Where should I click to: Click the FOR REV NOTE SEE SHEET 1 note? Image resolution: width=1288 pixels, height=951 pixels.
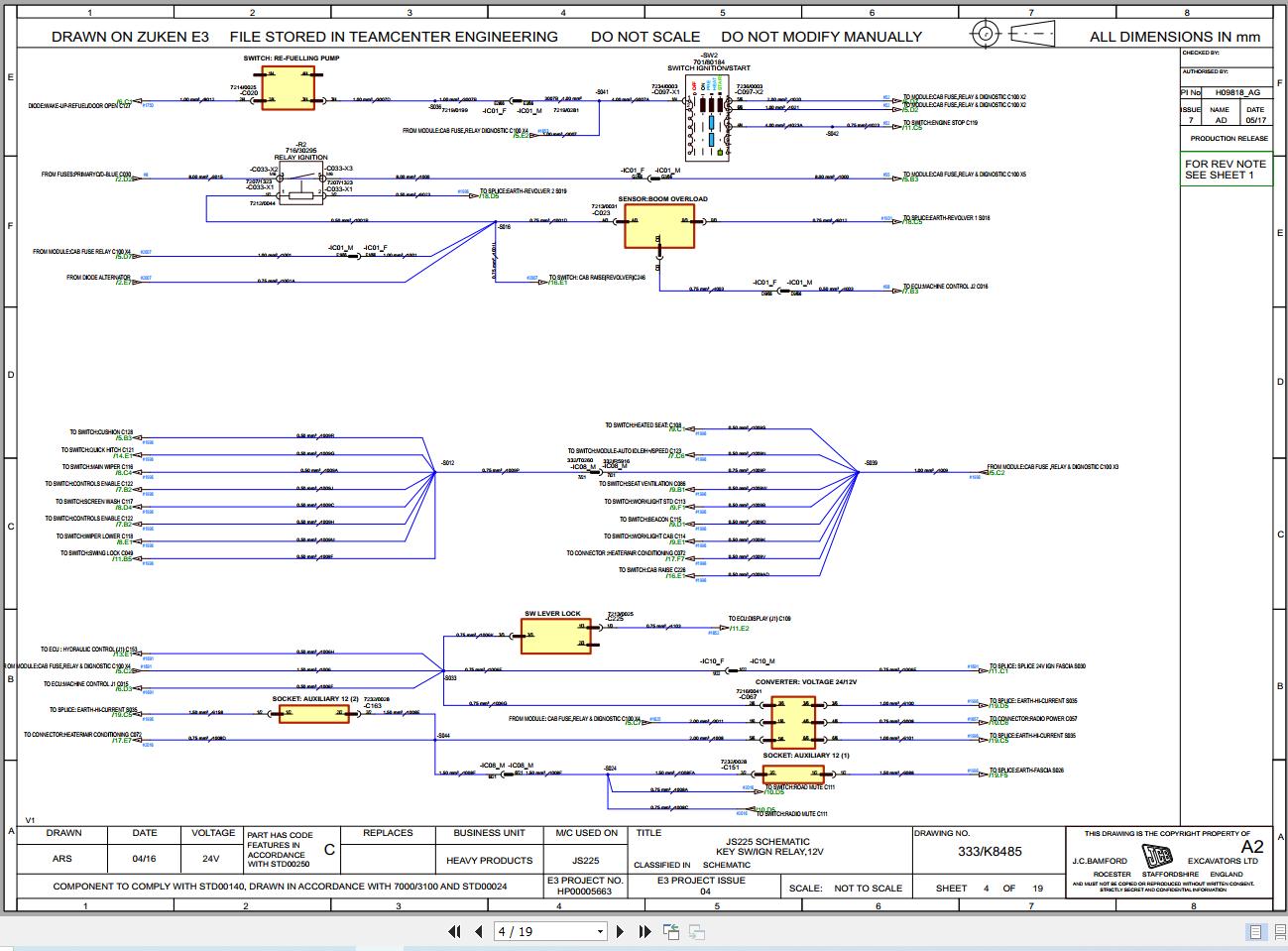pos(1227,169)
